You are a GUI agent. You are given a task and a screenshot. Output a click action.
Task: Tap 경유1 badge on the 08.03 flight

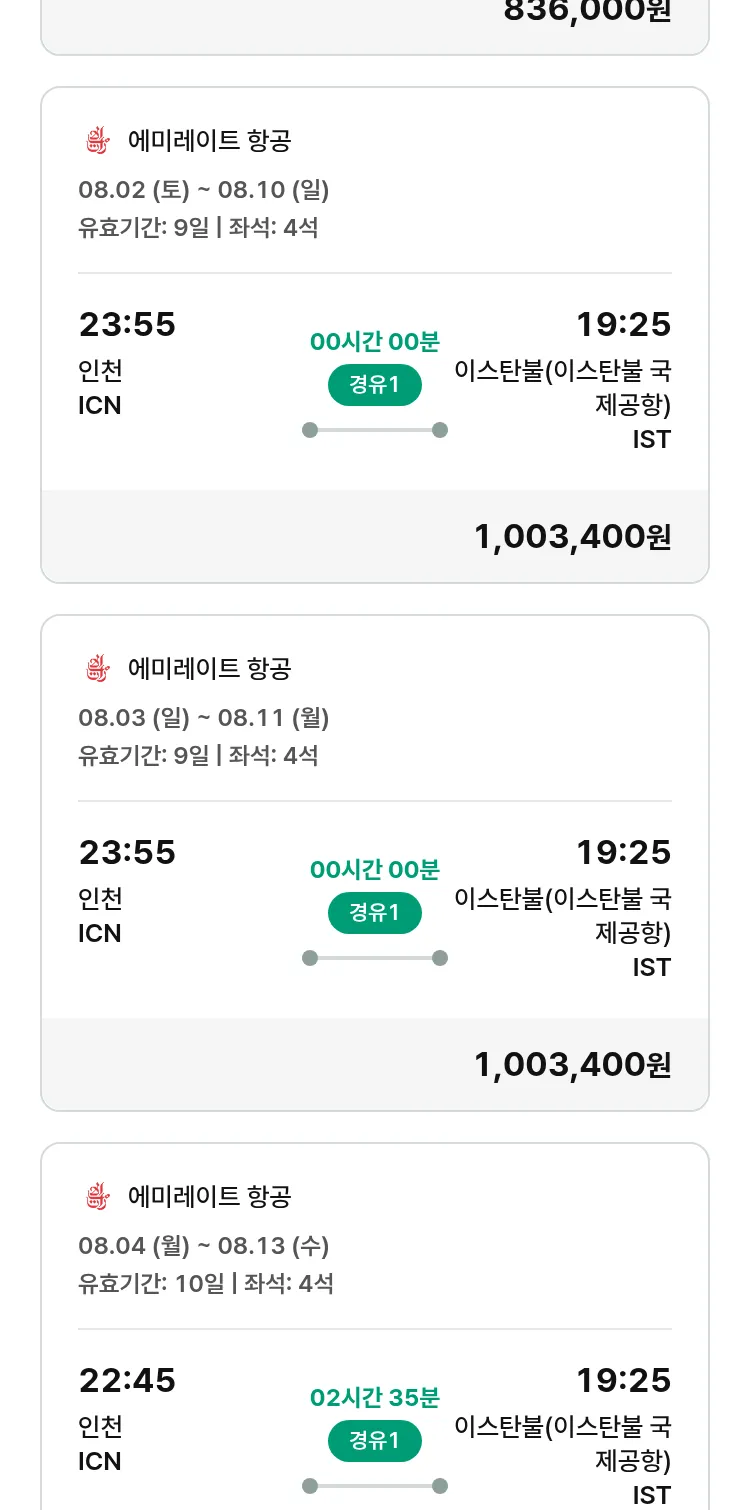tap(374, 913)
